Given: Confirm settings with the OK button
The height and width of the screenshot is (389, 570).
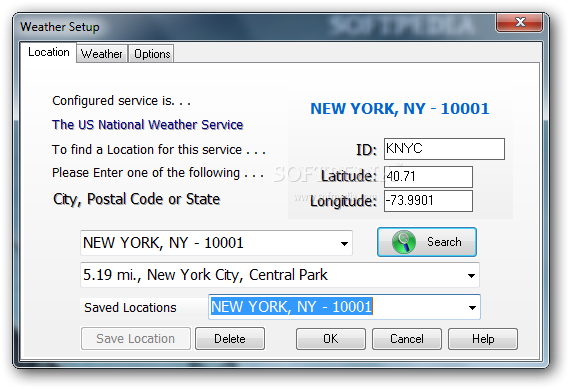Looking at the screenshot, I should [x=331, y=339].
